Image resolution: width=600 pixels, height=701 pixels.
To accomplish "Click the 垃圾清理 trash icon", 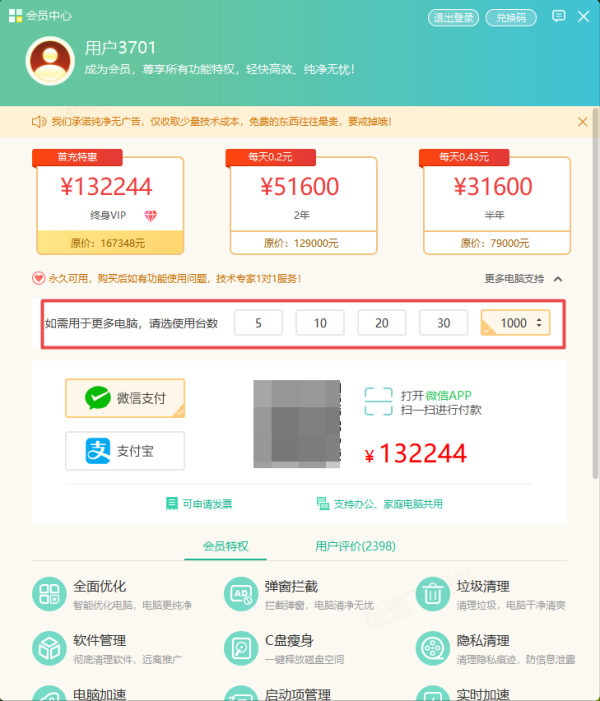I will click(x=433, y=594).
